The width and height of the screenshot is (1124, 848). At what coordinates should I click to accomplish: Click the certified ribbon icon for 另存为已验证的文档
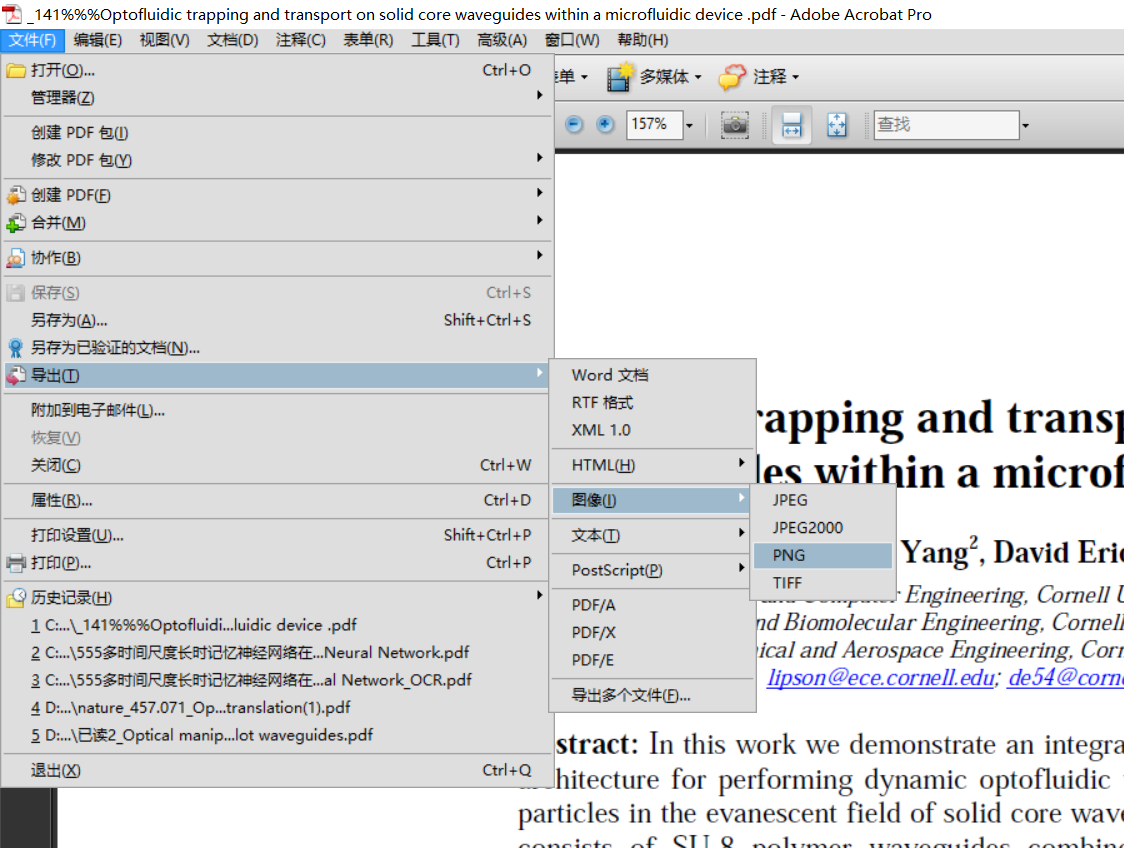[16, 348]
